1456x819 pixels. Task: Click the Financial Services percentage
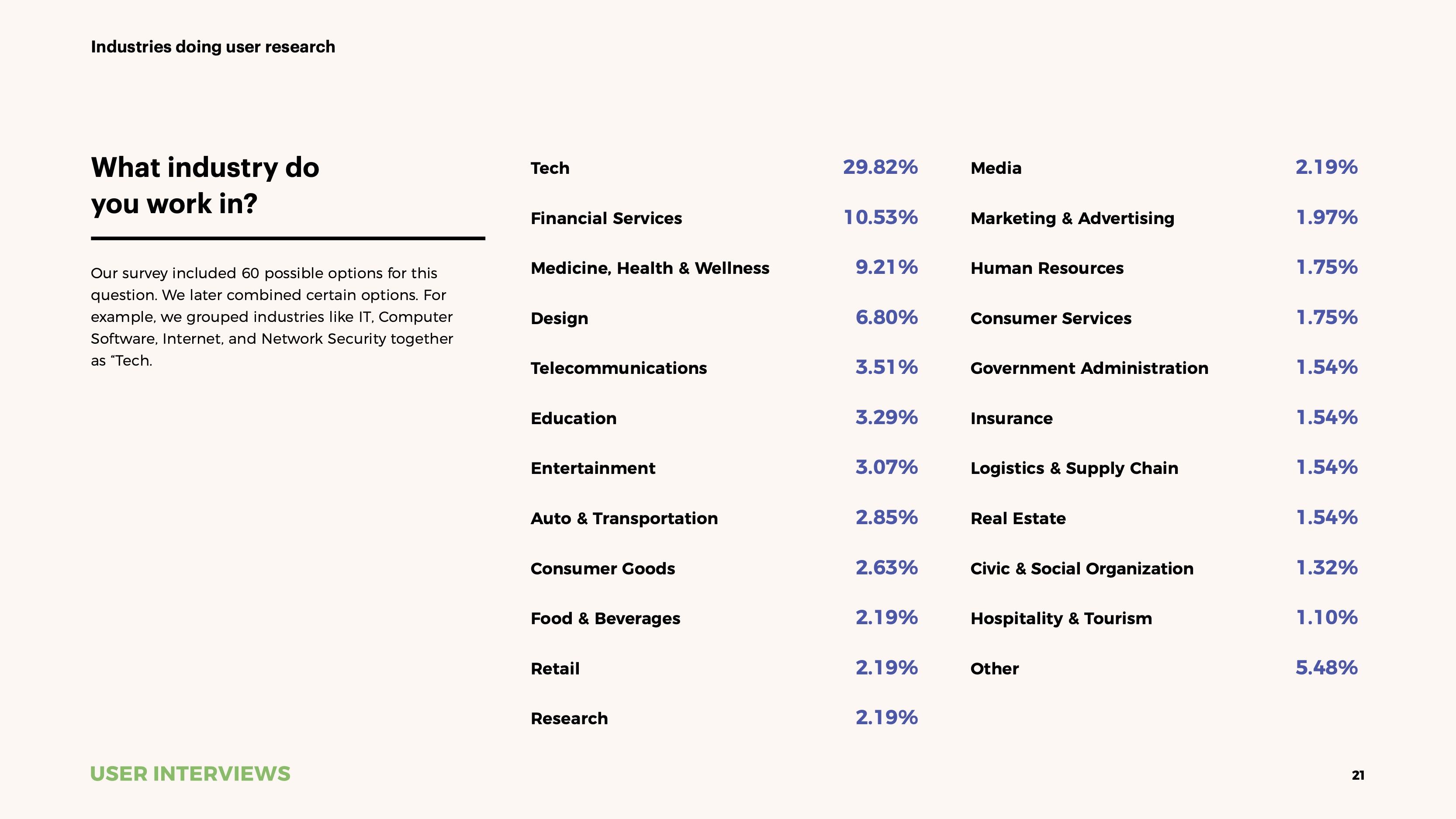880,218
